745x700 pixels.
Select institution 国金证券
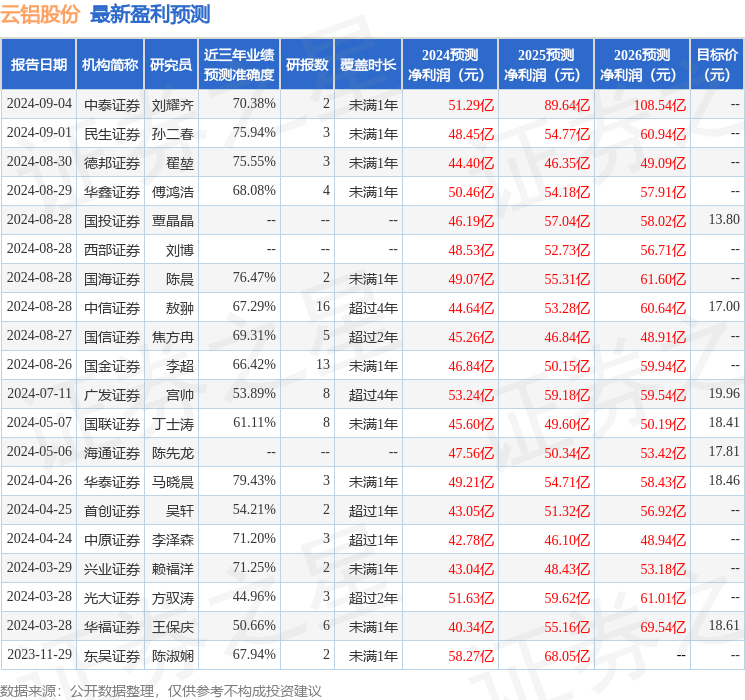[x=112, y=366]
